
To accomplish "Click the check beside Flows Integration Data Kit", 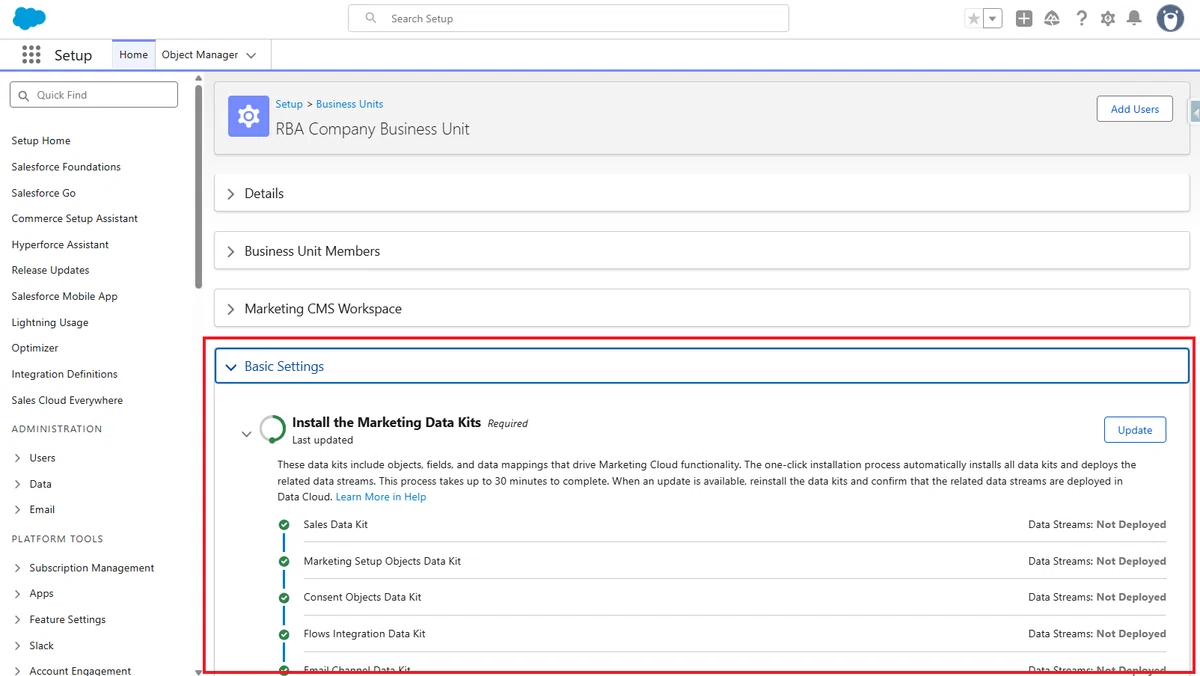I will coord(284,634).
